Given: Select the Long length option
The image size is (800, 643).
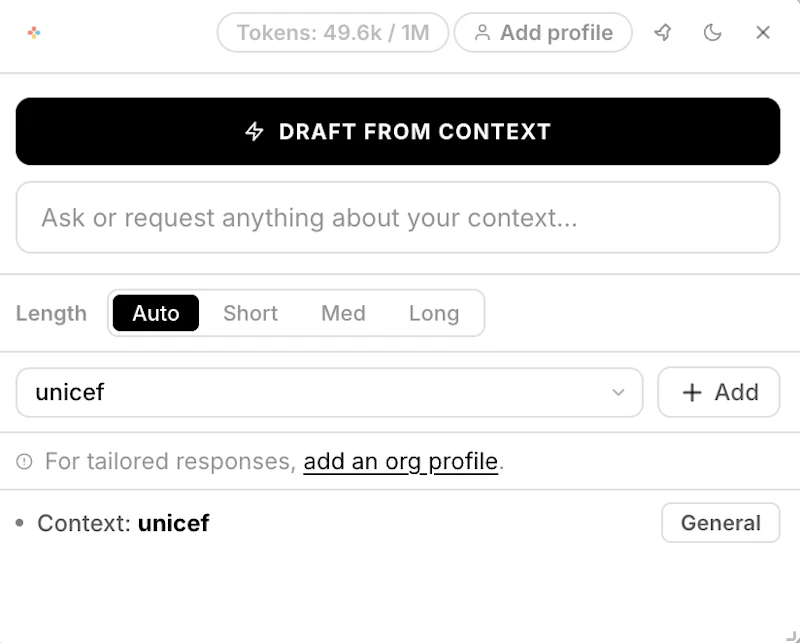Looking at the screenshot, I should click(435, 313).
